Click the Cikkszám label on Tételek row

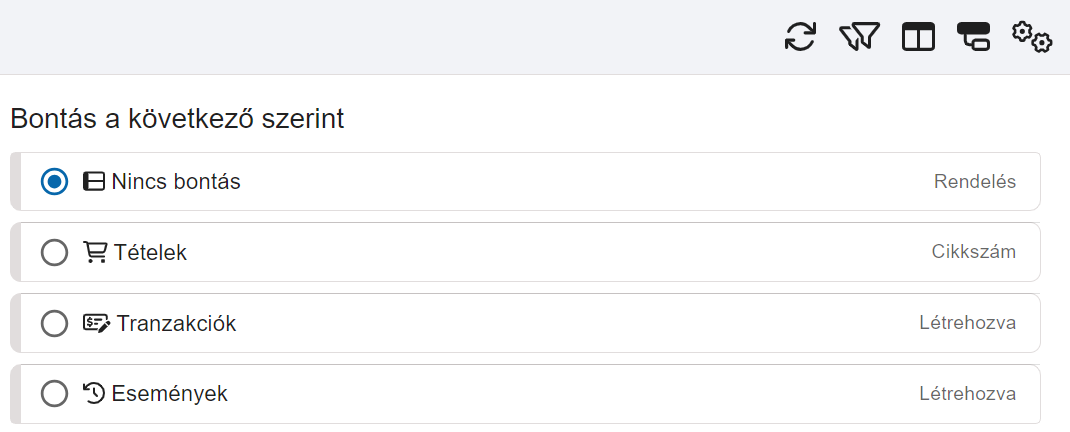(x=973, y=252)
